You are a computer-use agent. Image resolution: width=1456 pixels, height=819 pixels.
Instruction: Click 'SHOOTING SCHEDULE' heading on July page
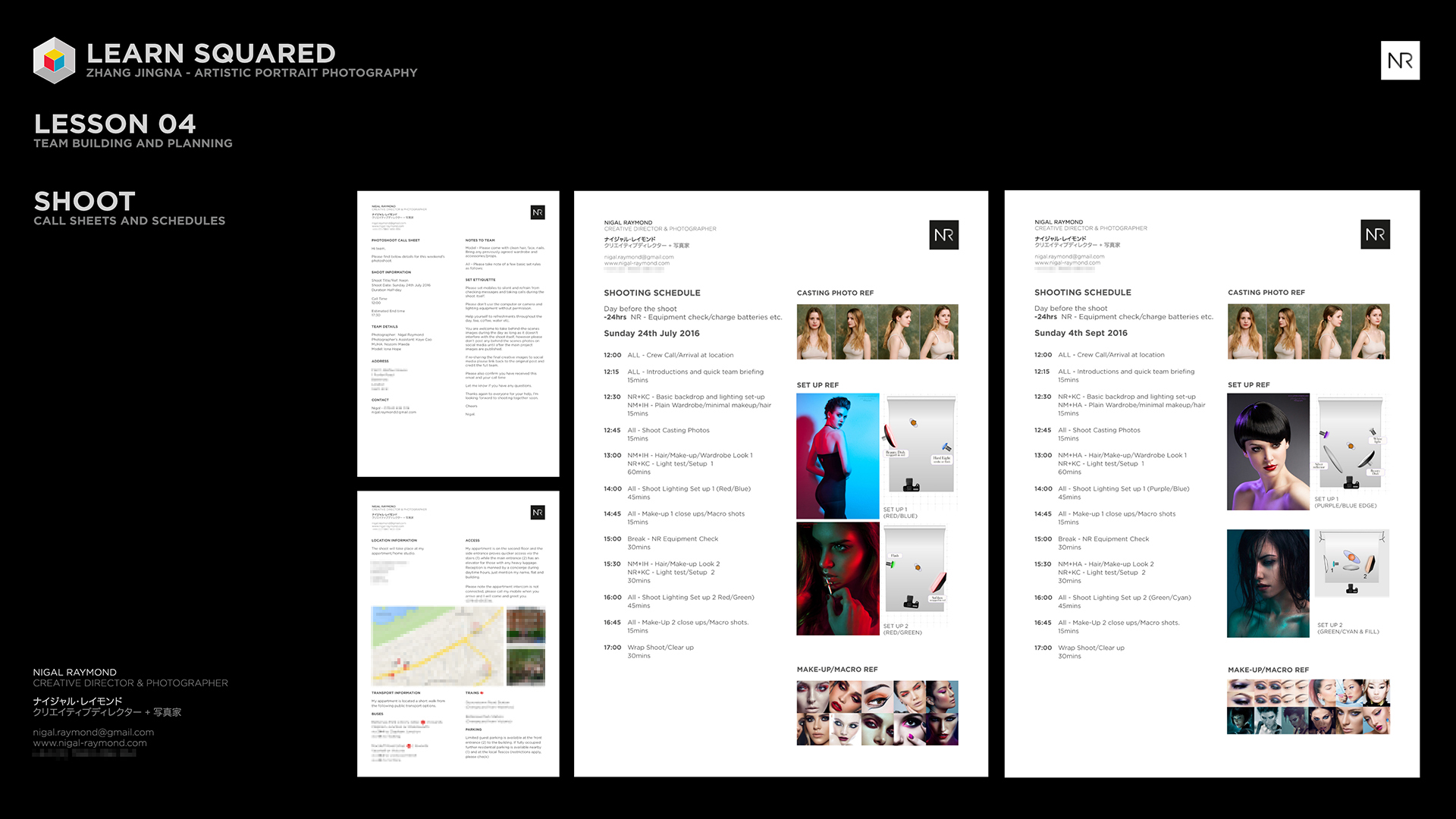[652, 293]
